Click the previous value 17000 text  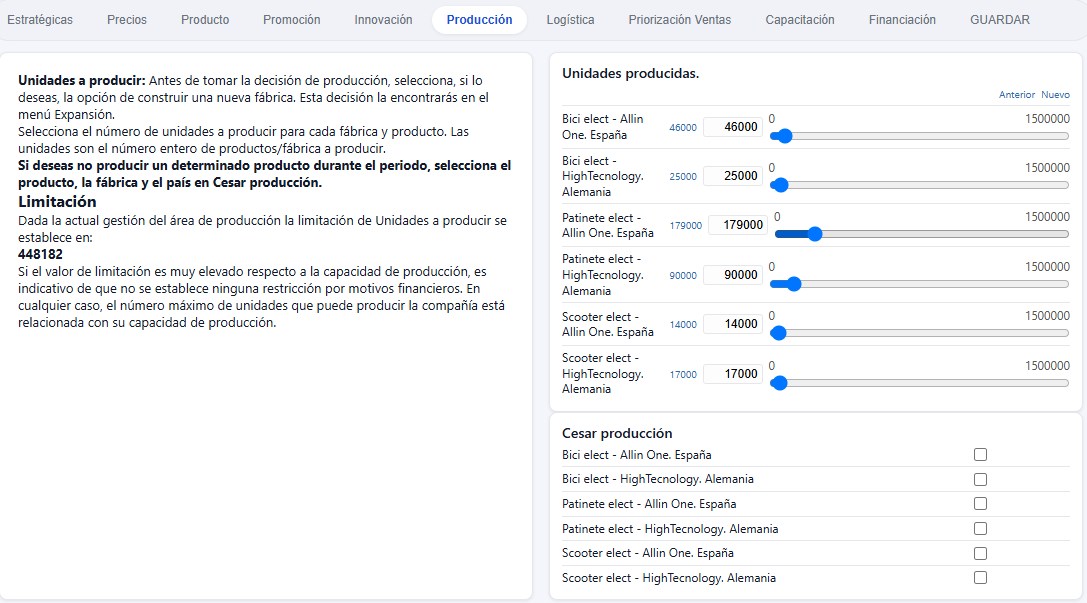point(683,374)
